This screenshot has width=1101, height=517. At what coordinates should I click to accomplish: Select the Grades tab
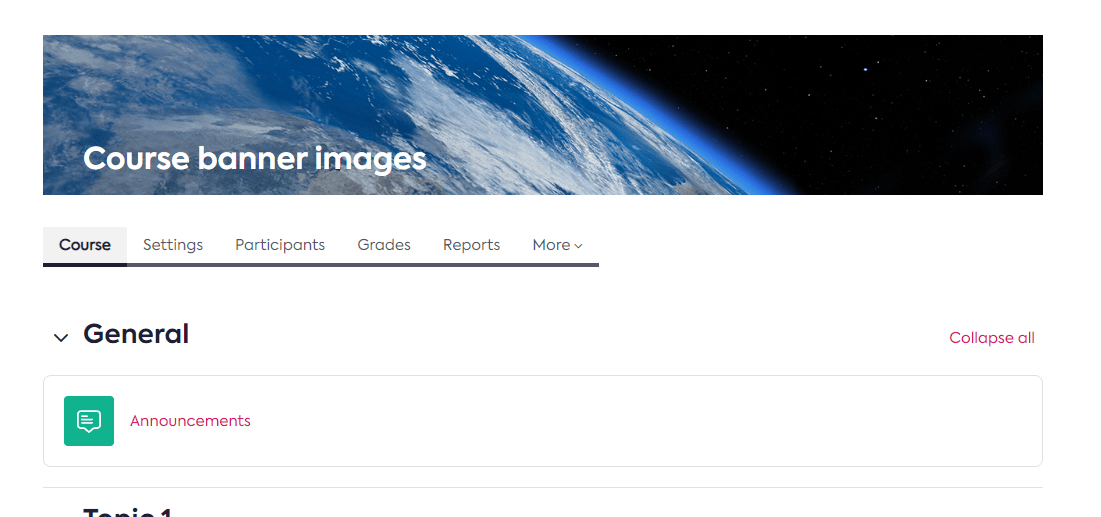pos(384,245)
